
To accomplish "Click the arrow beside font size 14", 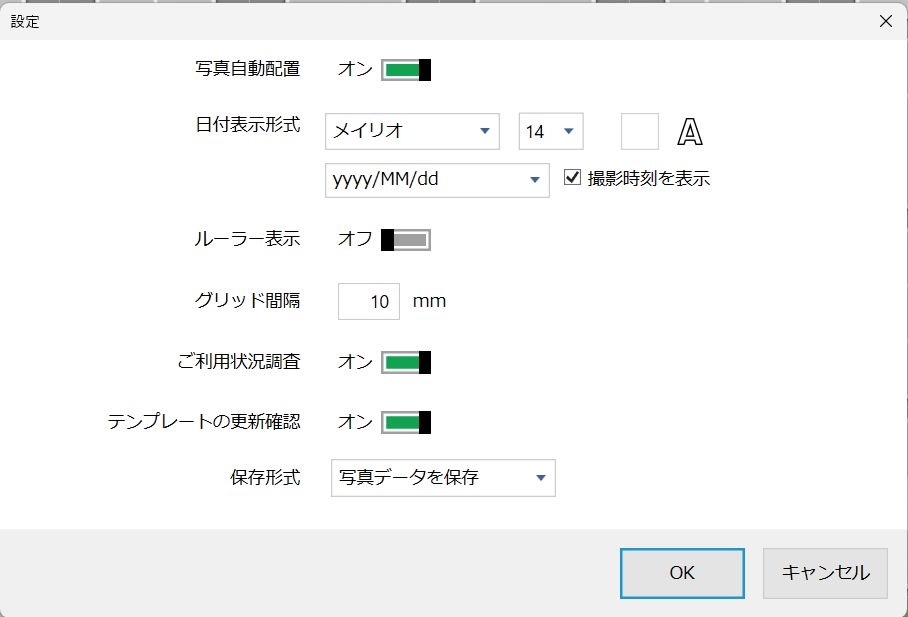I will 568,131.
